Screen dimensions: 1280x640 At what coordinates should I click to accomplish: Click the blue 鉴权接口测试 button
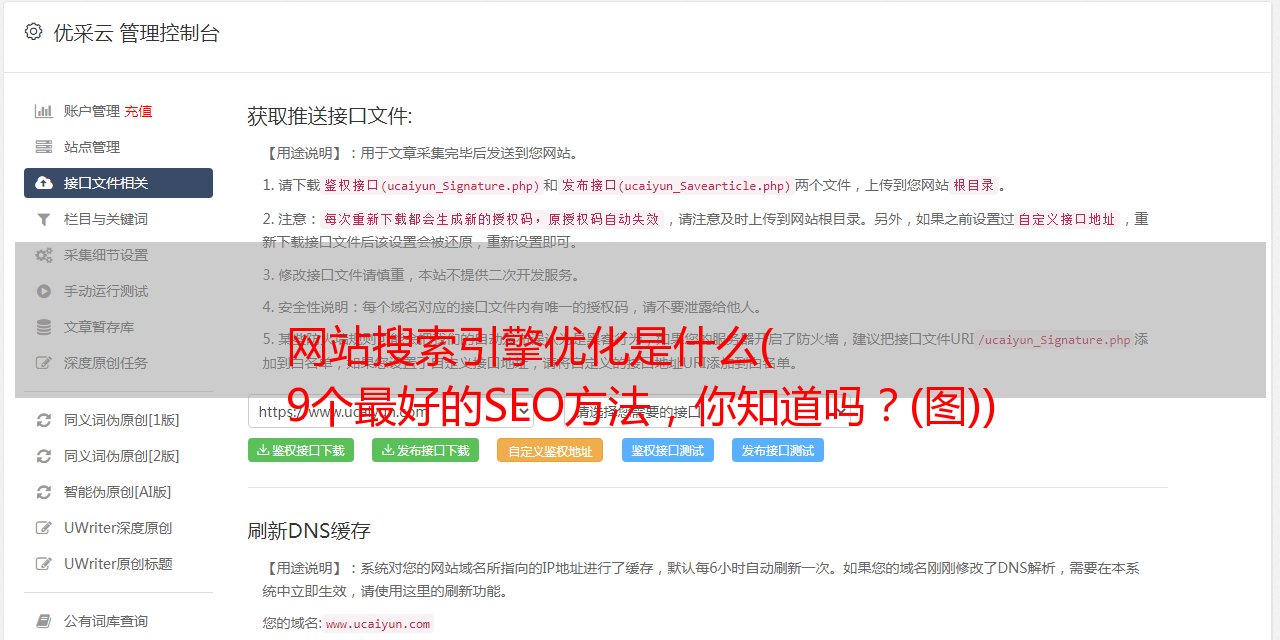tap(667, 450)
